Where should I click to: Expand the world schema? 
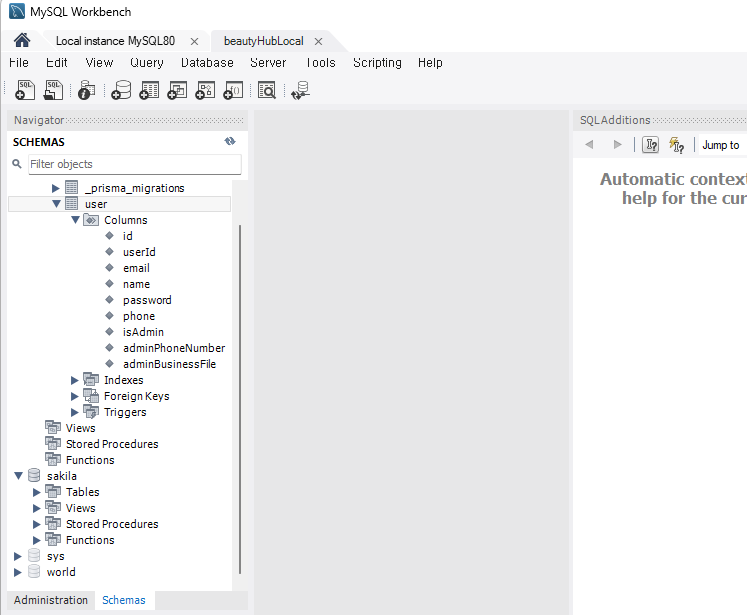coord(18,572)
